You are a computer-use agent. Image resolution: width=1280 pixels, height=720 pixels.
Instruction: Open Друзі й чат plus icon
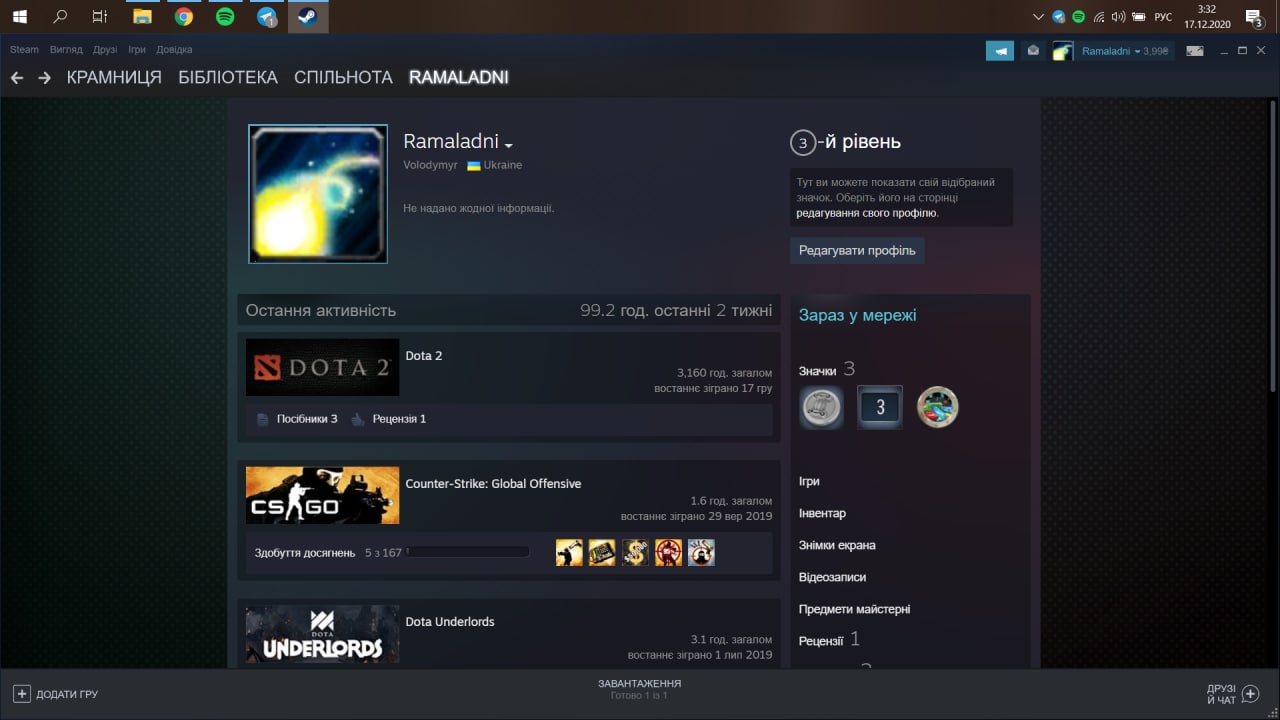point(1249,693)
